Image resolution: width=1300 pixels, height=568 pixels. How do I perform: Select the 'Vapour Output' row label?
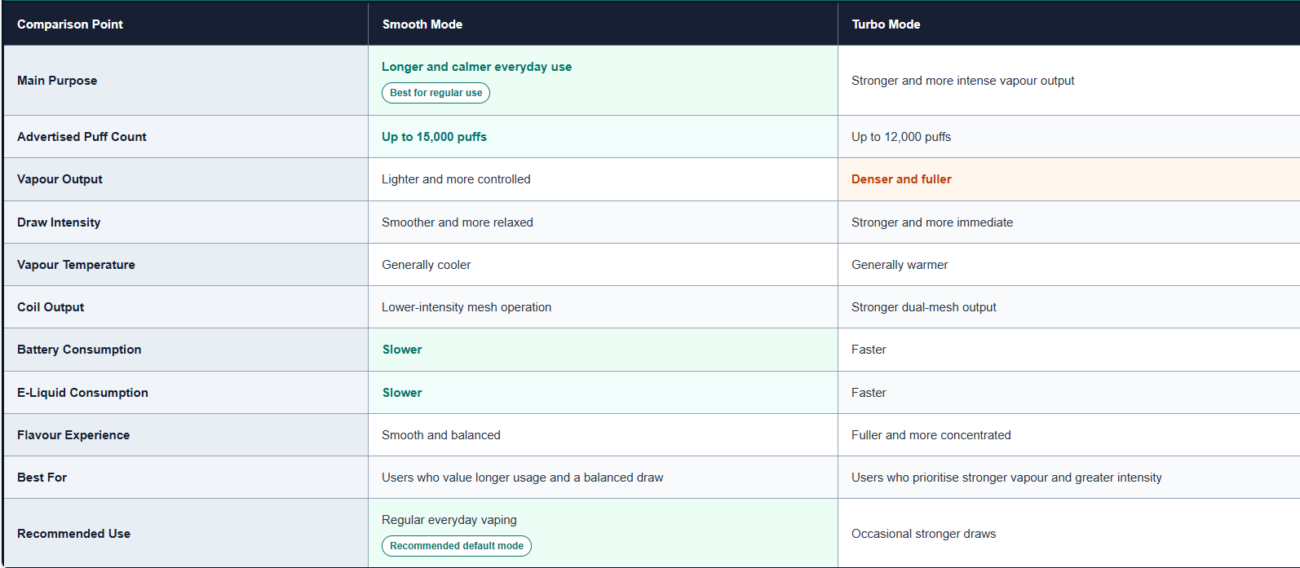pyautogui.click(x=60, y=180)
